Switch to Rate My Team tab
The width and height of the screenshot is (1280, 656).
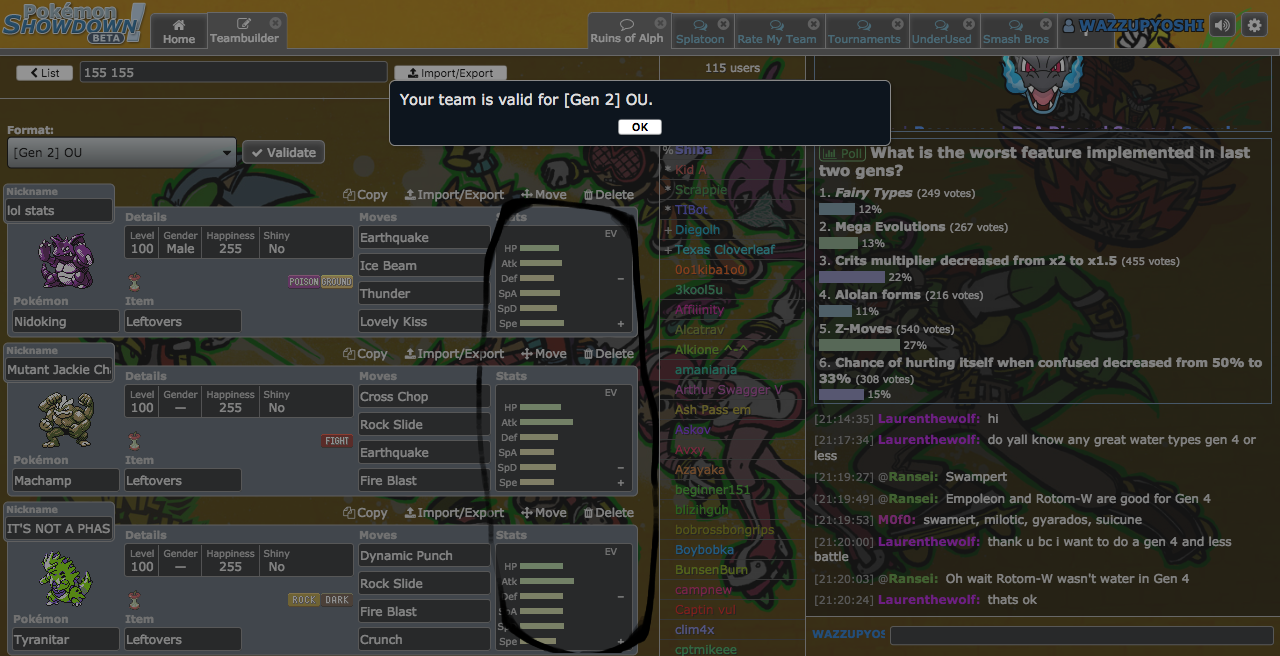pyautogui.click(x=777, y=32)
